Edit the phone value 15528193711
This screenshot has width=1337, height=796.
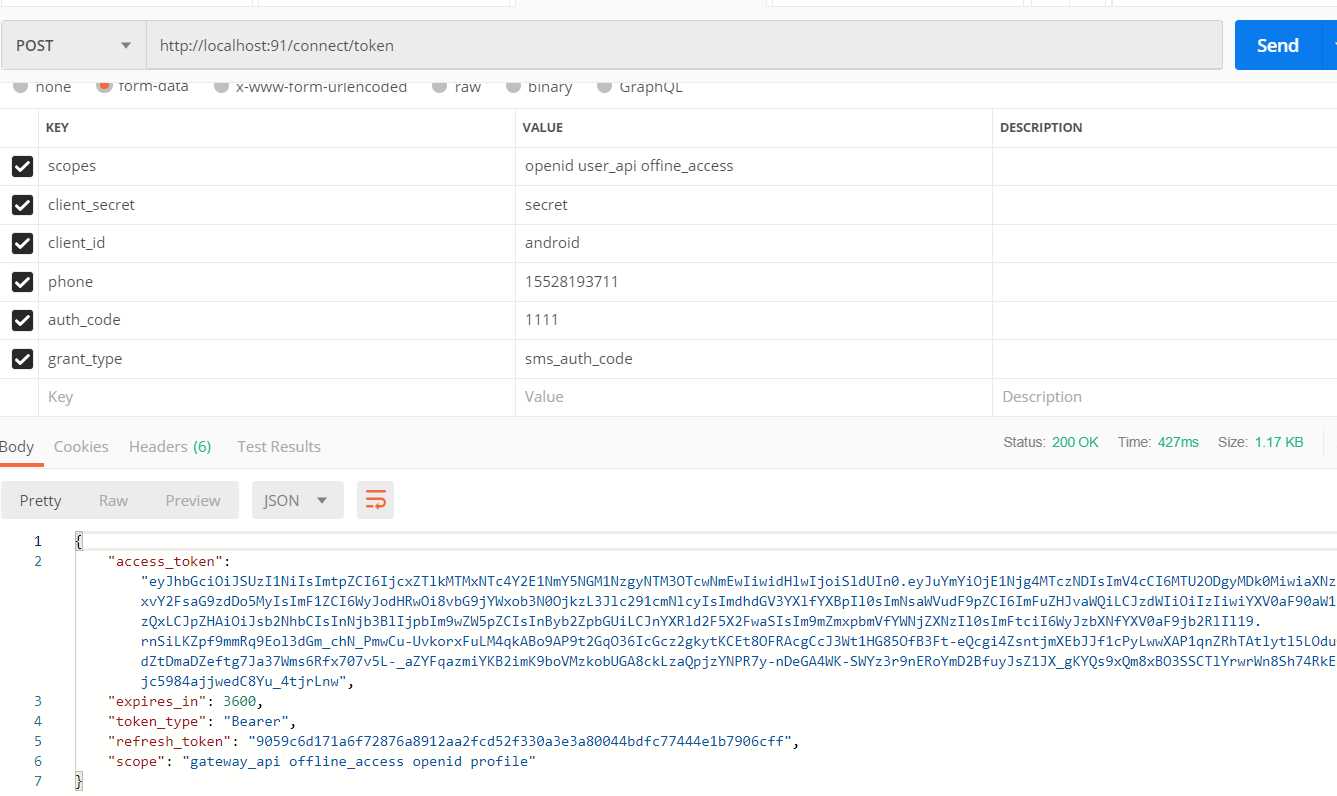pyautogui.click(x=754, y=282)
